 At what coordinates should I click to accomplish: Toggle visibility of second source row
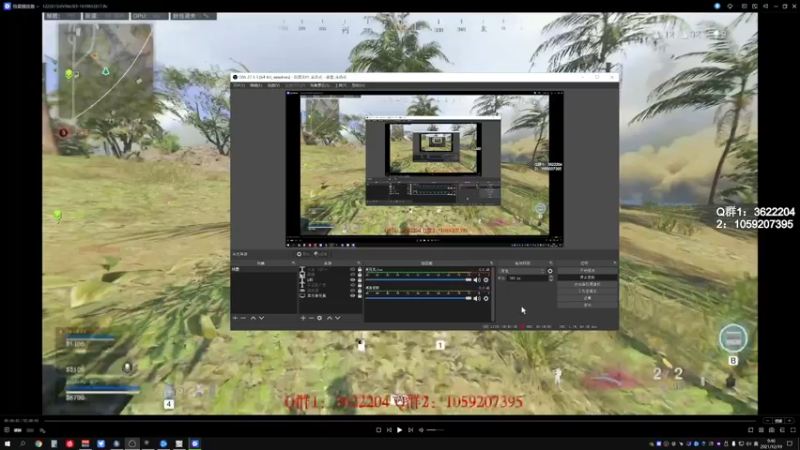point(353,274)
